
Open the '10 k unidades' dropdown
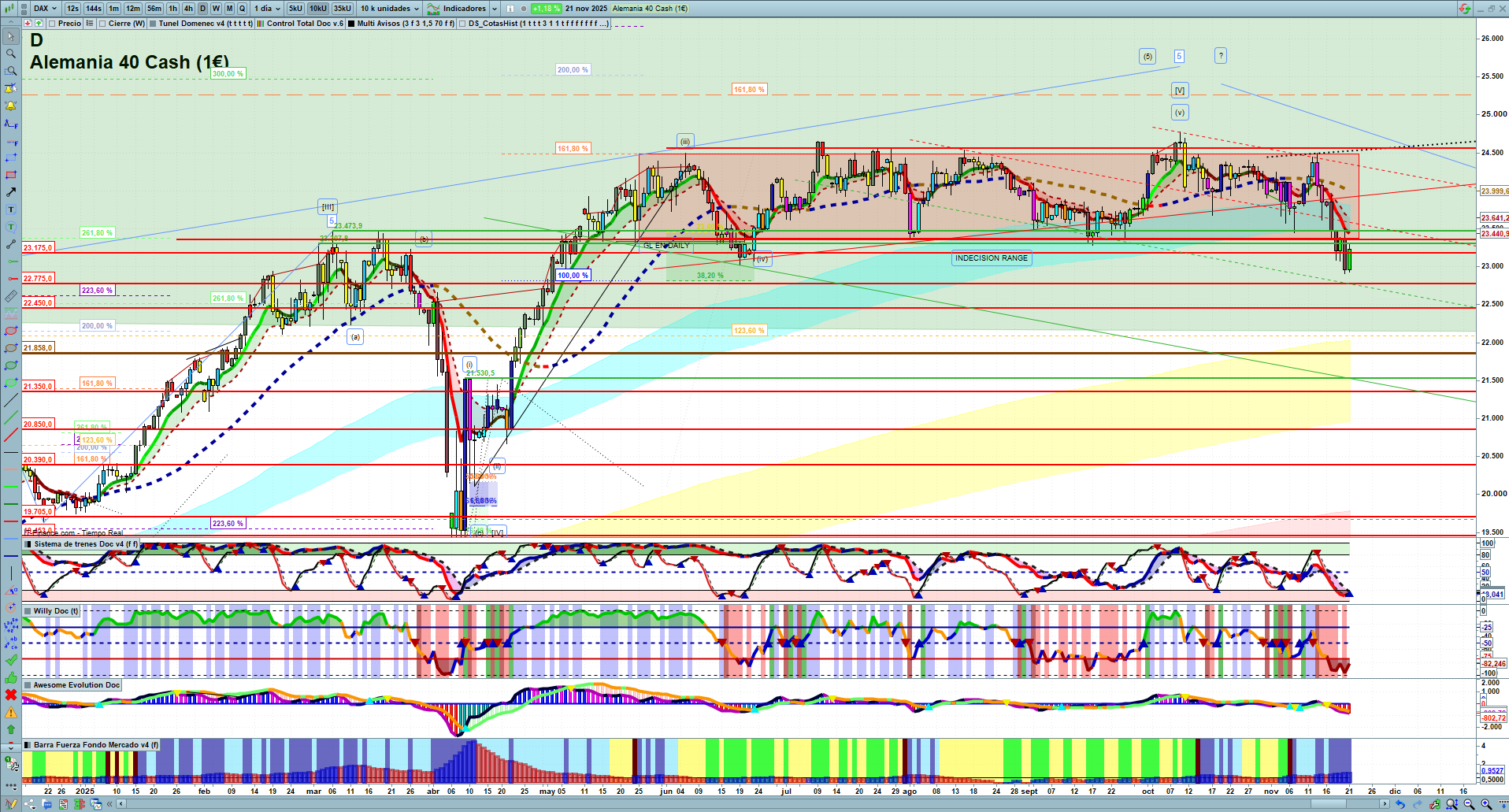[390, 9]
